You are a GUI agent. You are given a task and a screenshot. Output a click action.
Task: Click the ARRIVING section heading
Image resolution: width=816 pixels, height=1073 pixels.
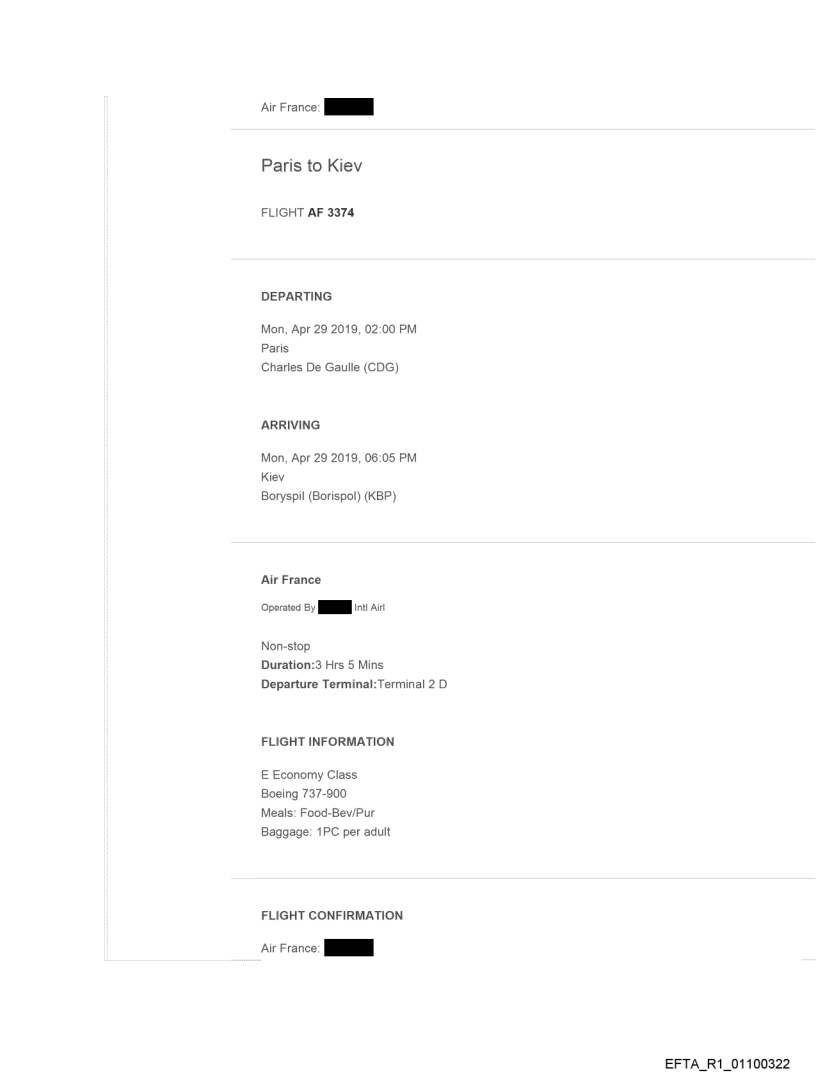click(x=291, y=425)
